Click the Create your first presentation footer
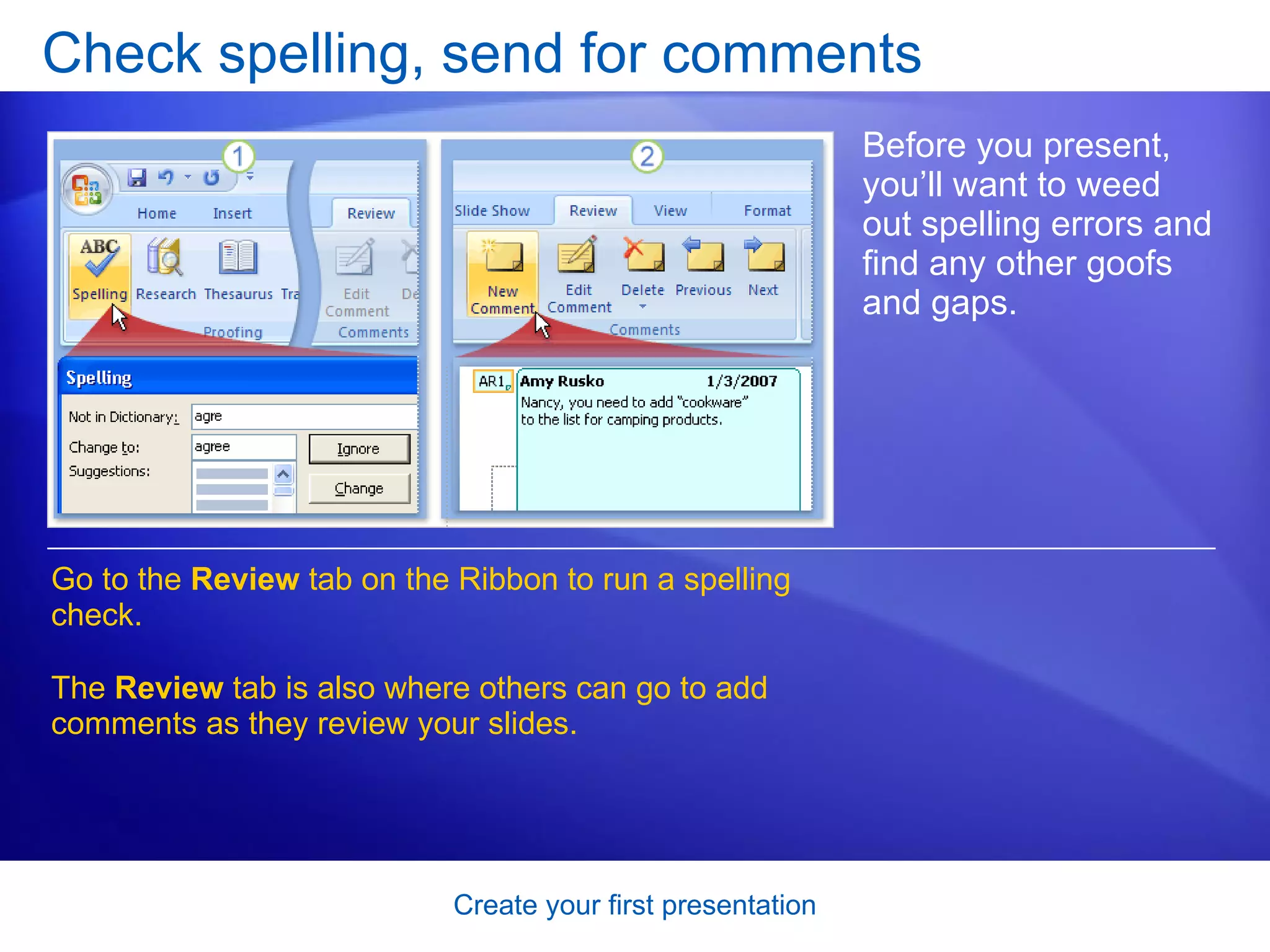The height and width of the screenshot is (952, 1270). [x=634, y=905]
